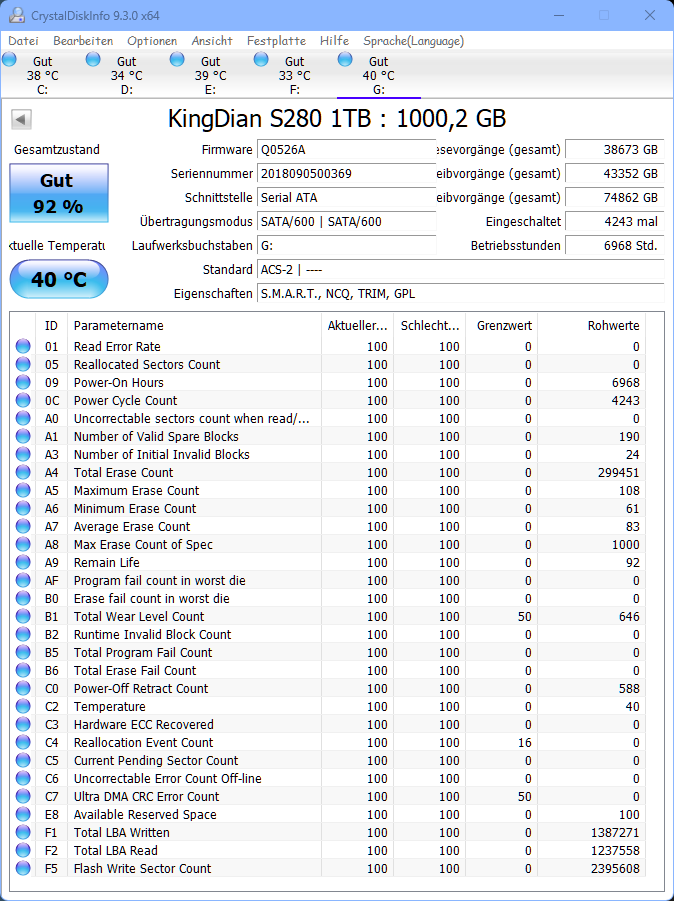Click status orb for Average Erase Count
Image resolution: width=674 pixels, height=901 pixels.
pyautogui.click(x=23, y=526)
